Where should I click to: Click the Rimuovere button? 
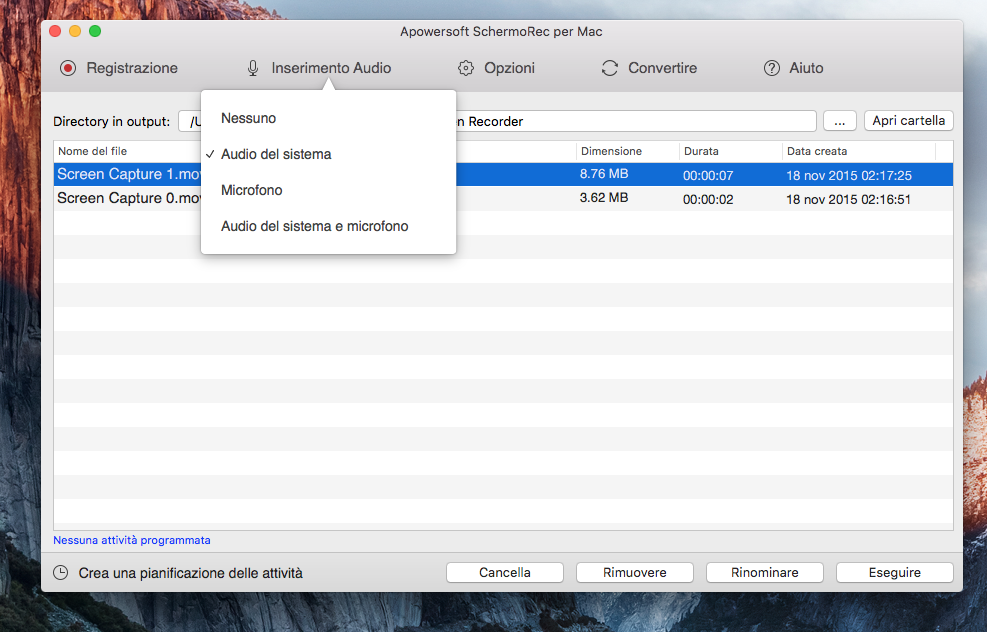(x=634, y=573)
